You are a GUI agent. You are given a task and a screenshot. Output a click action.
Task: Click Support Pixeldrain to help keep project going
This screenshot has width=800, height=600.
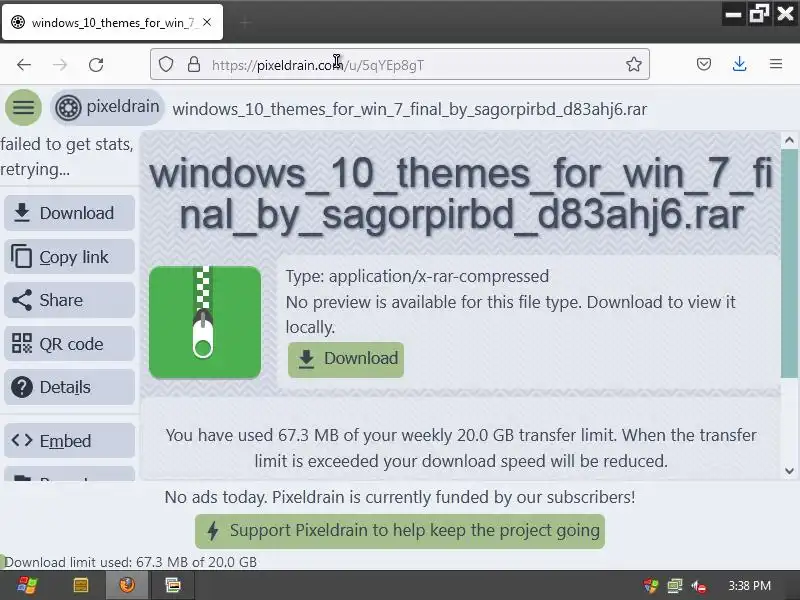(x=400, y=531)
